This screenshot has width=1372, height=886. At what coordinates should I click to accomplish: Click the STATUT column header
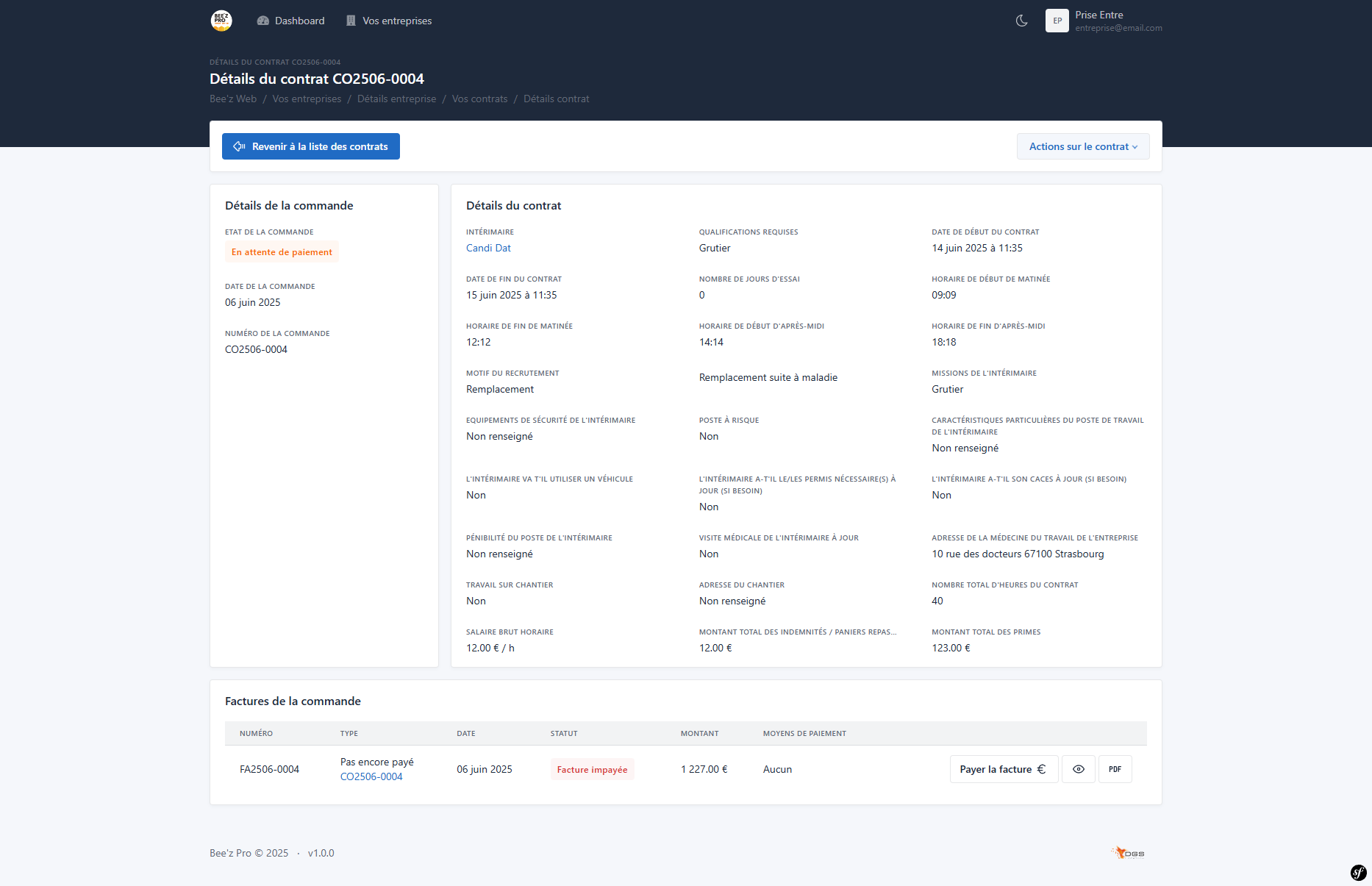564,733
